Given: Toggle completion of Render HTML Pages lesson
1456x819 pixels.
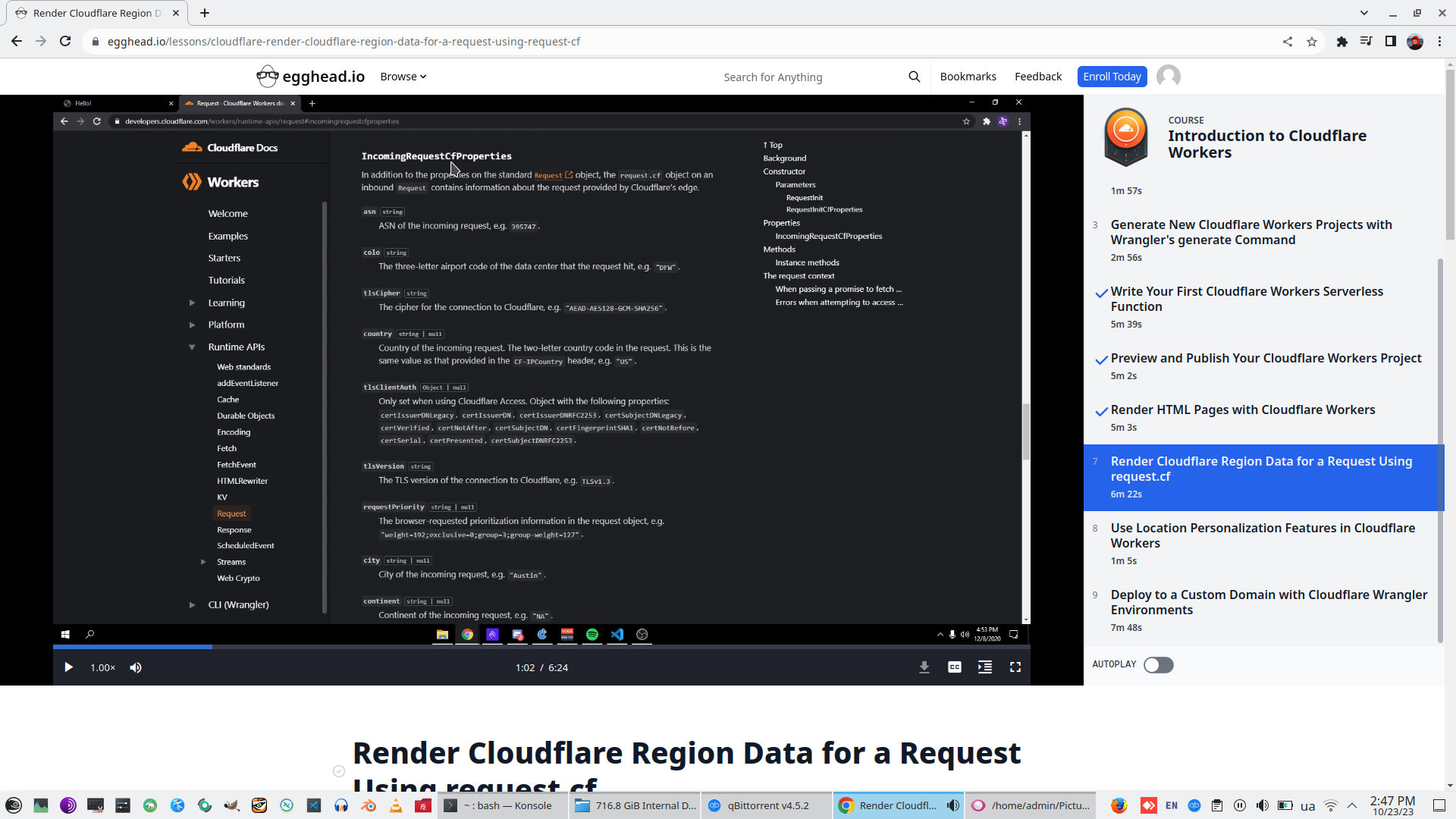Looking at the screenshot, I should pyautogui.click(x=1101, y=412).
